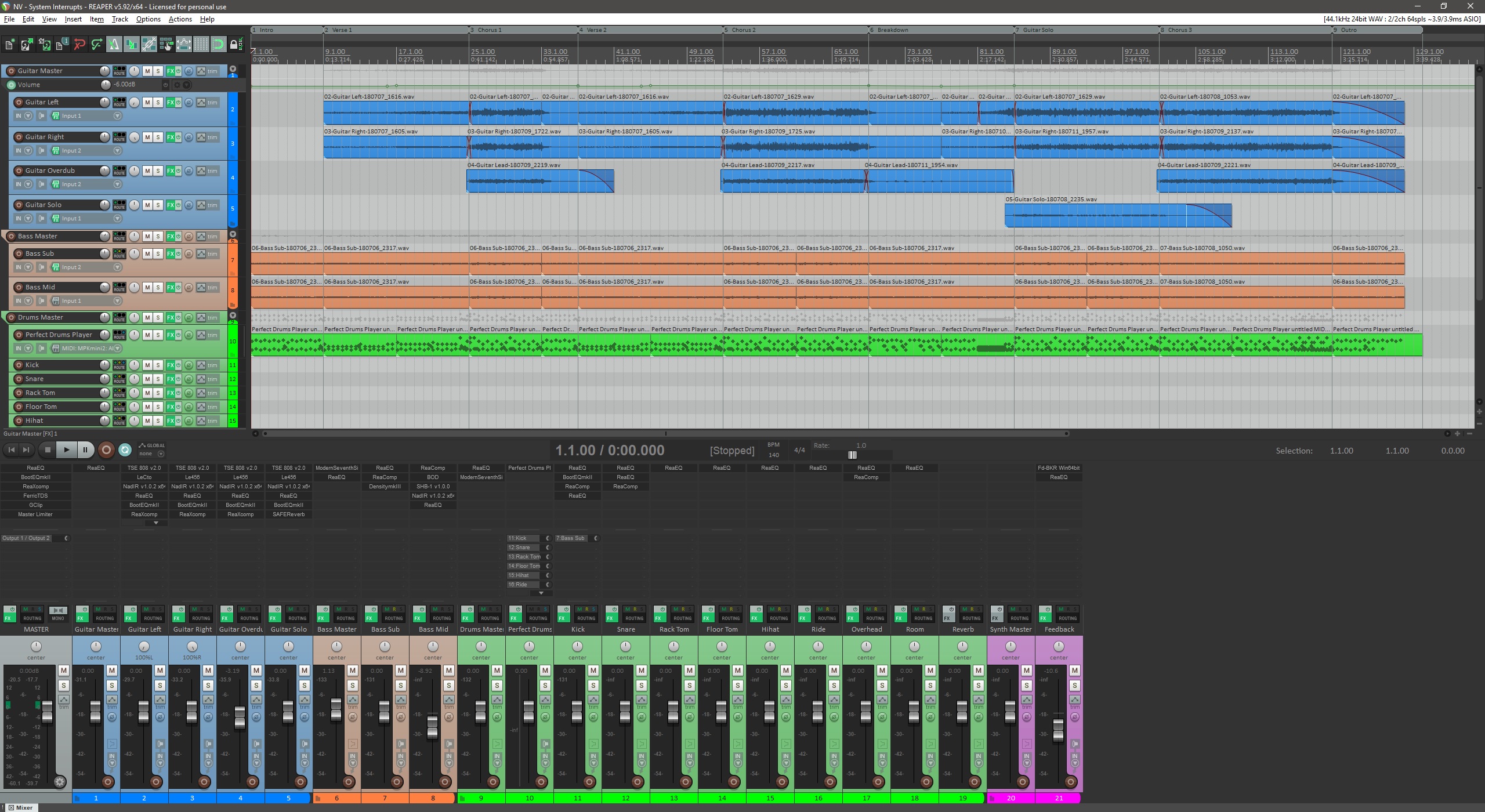The width and height of the screenshot is (1485, 812).
Task: Undo the last action with the red arrow icon
Action: point(80,43)
